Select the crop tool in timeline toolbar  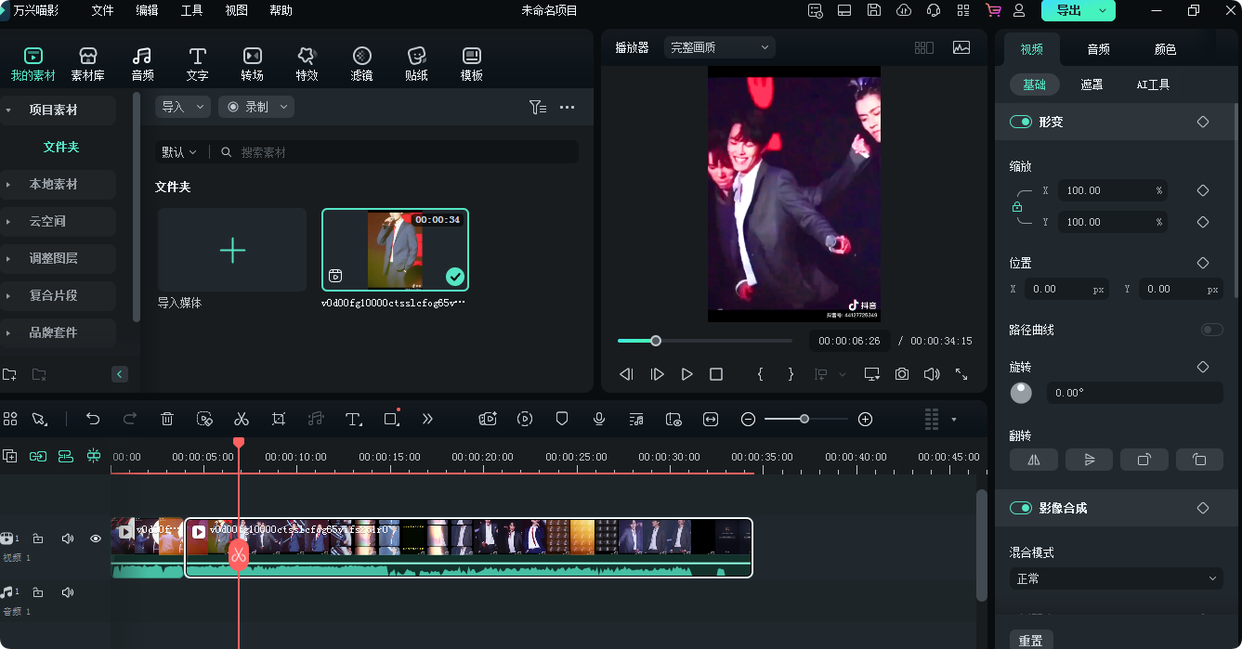pyautogui.click(x=278, y=419)
